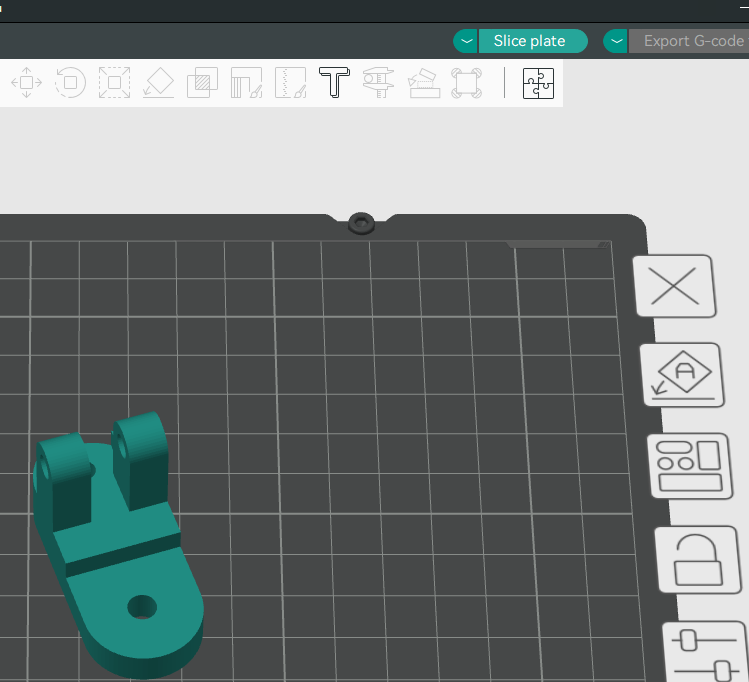
Task: Arrange objects on the plate
Action: (x=686, y=465)
